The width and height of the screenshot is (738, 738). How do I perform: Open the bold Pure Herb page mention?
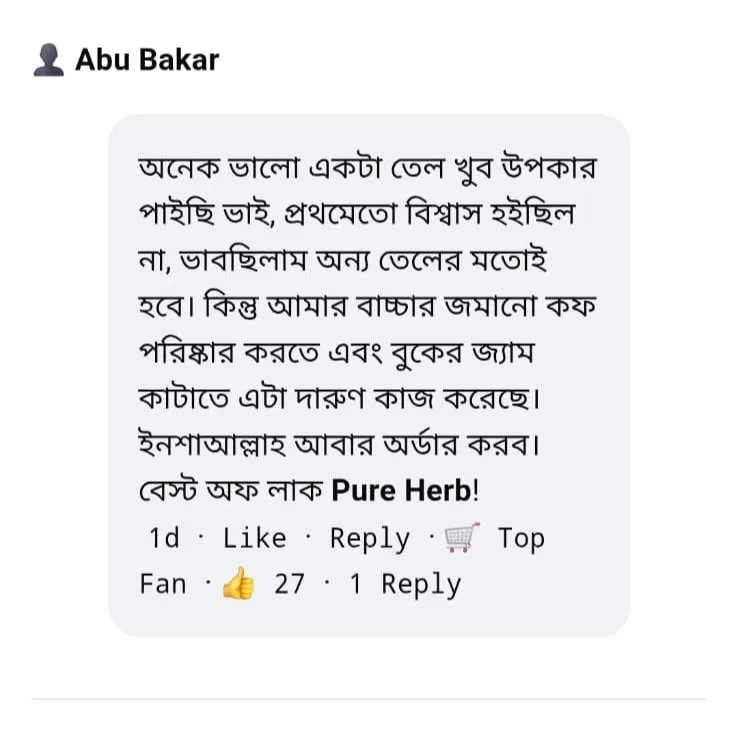(401, 490)
